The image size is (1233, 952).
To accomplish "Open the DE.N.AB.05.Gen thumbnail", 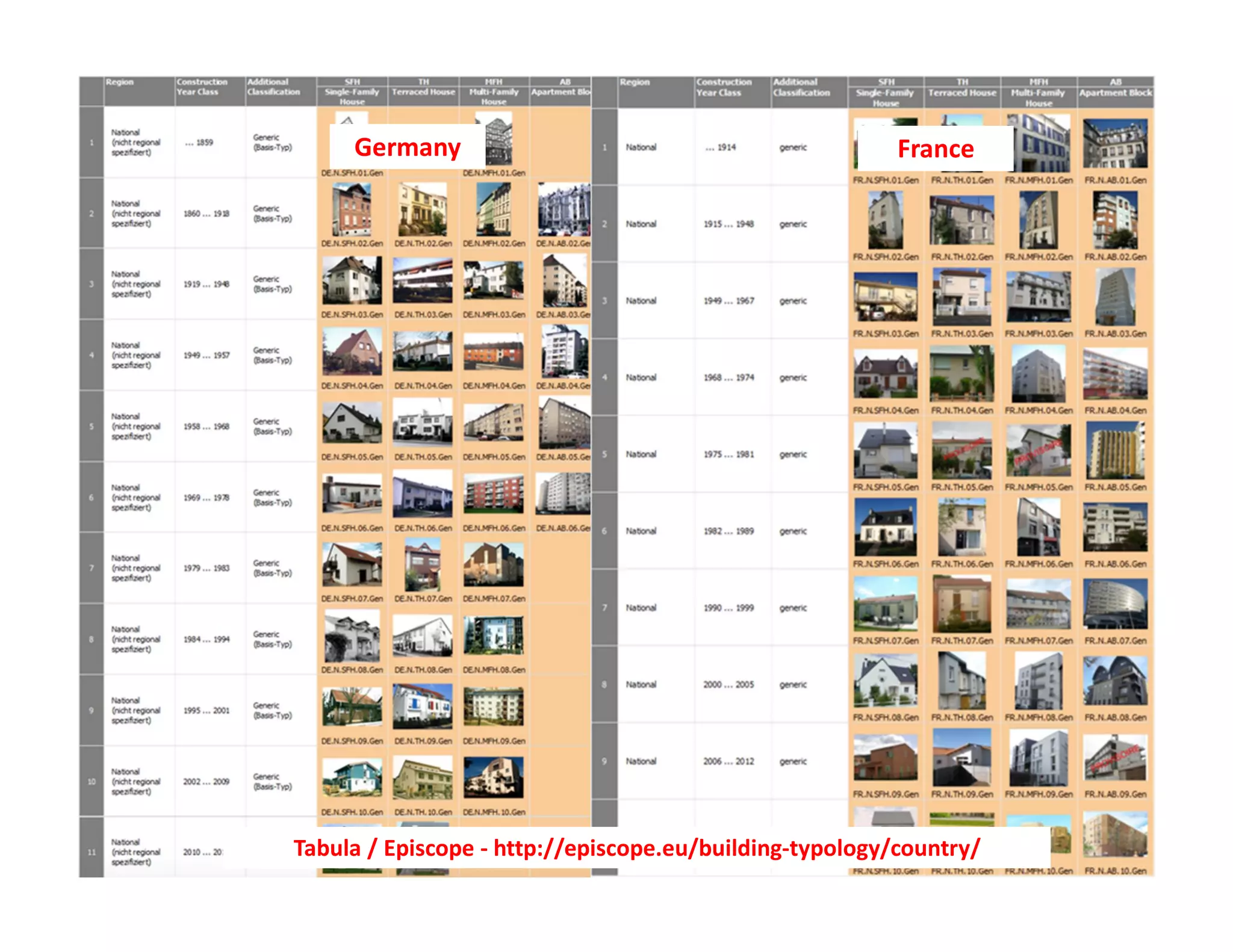I will [x=564, y=423].
